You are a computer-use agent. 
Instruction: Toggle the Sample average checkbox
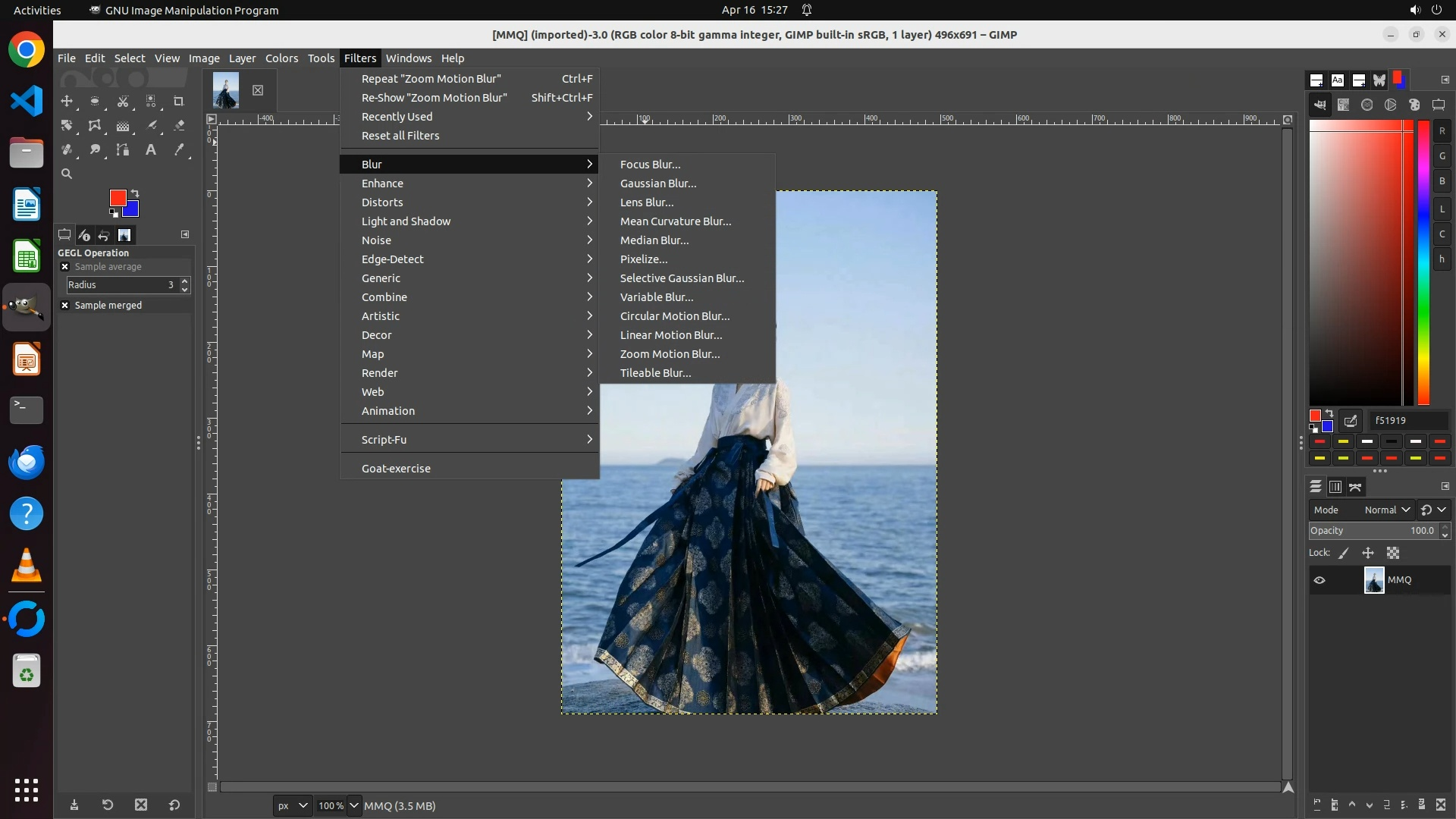click(65, 267)
